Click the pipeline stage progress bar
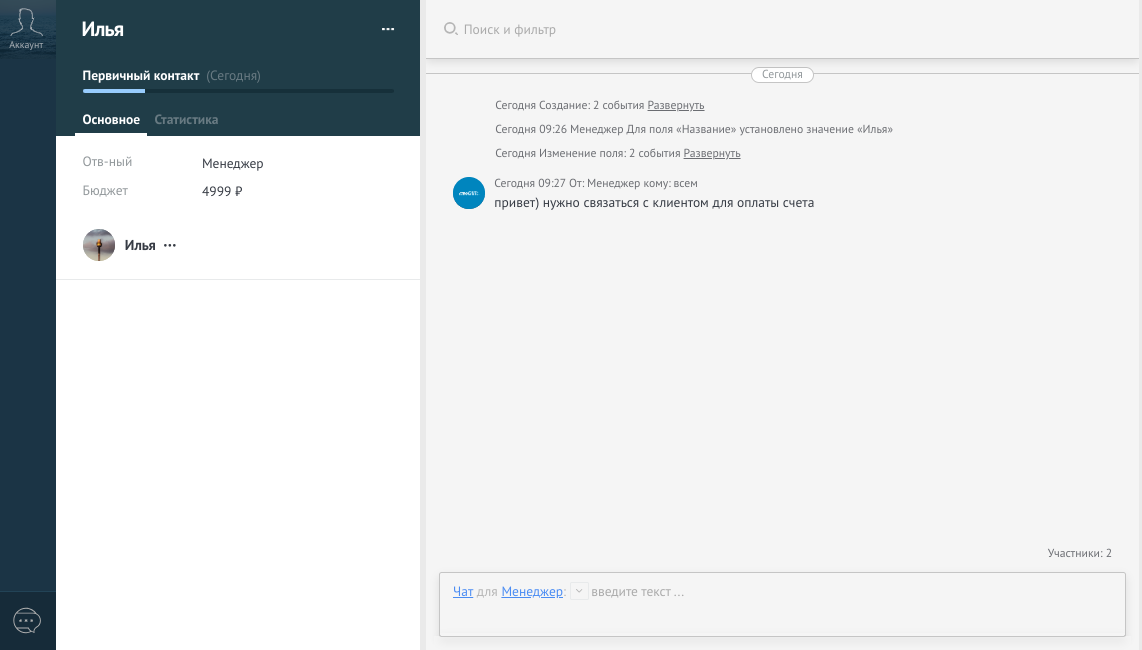 pos(238,91)
